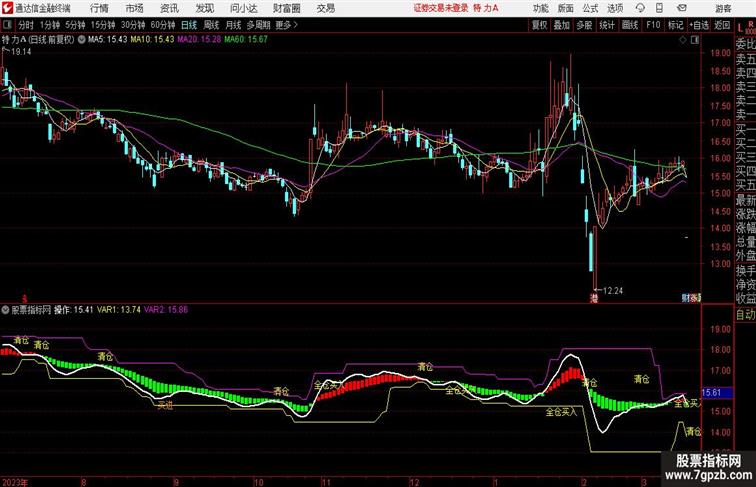
Task: Open the 财富圈 menu
Action: [286, 8]
